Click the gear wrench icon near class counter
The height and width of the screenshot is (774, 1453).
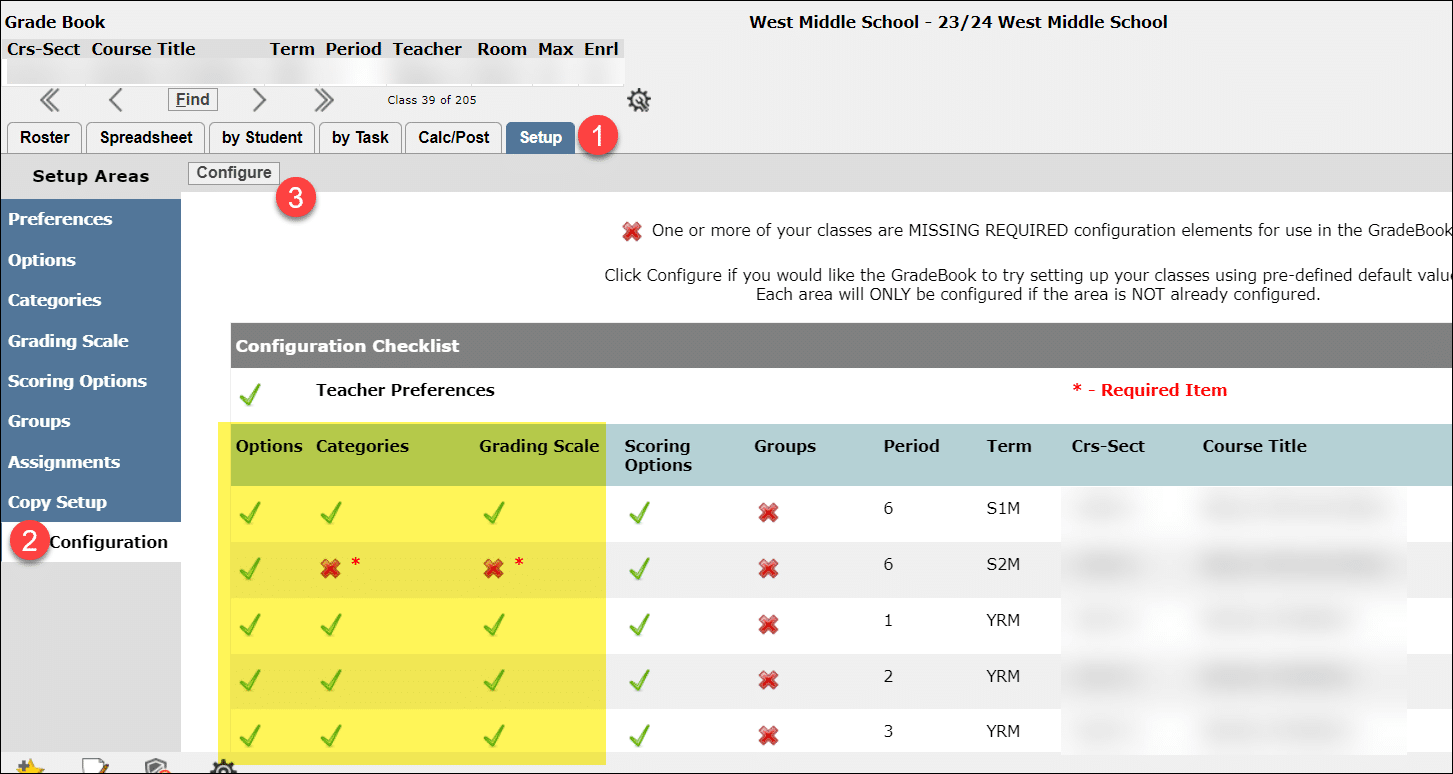coord(639,101)
